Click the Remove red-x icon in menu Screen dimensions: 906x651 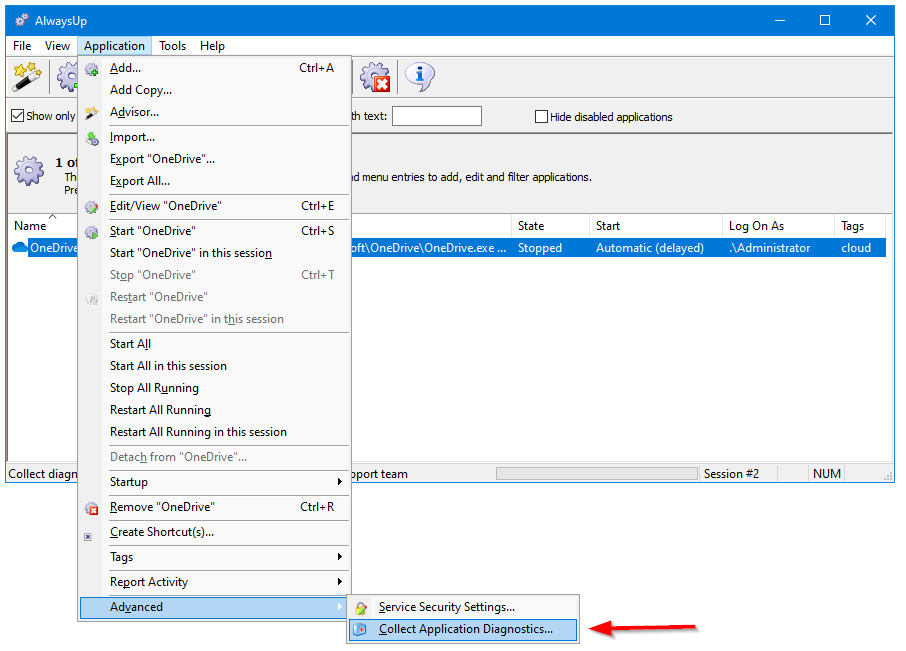pyautogui.click(x=92, y=508)
